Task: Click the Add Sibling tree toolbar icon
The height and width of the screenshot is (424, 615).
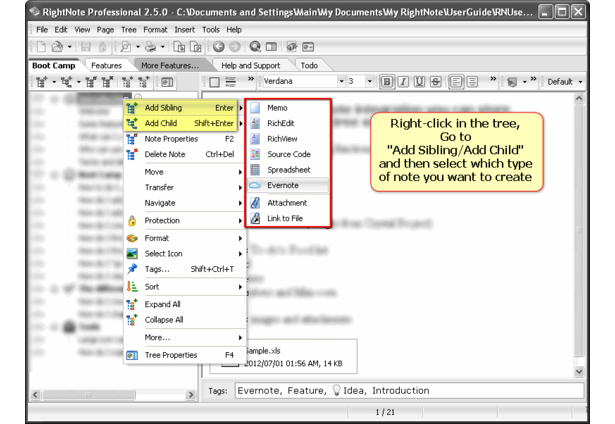Action: (x=41, y=82)
